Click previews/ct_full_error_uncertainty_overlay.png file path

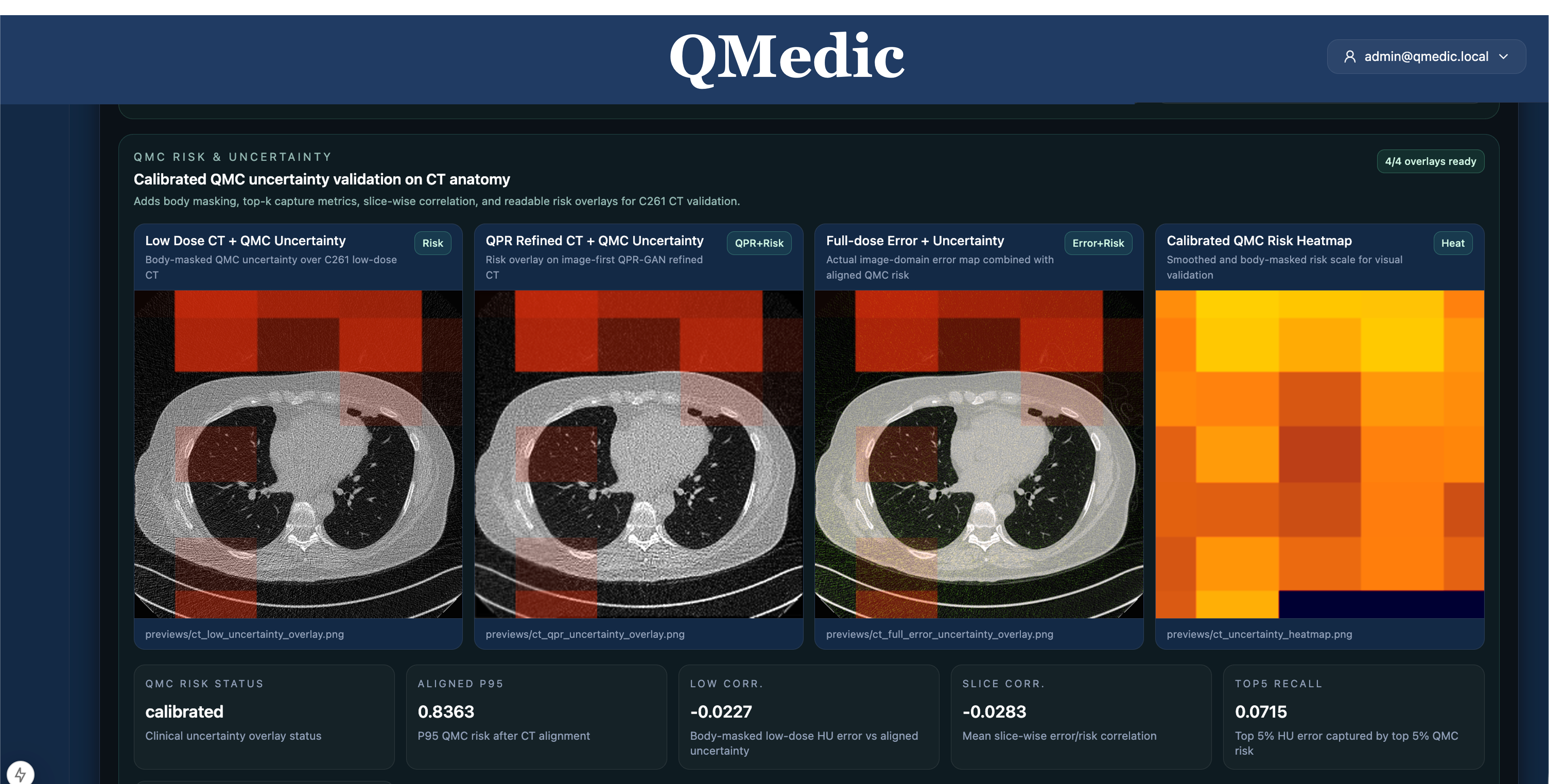coord(939,634)
